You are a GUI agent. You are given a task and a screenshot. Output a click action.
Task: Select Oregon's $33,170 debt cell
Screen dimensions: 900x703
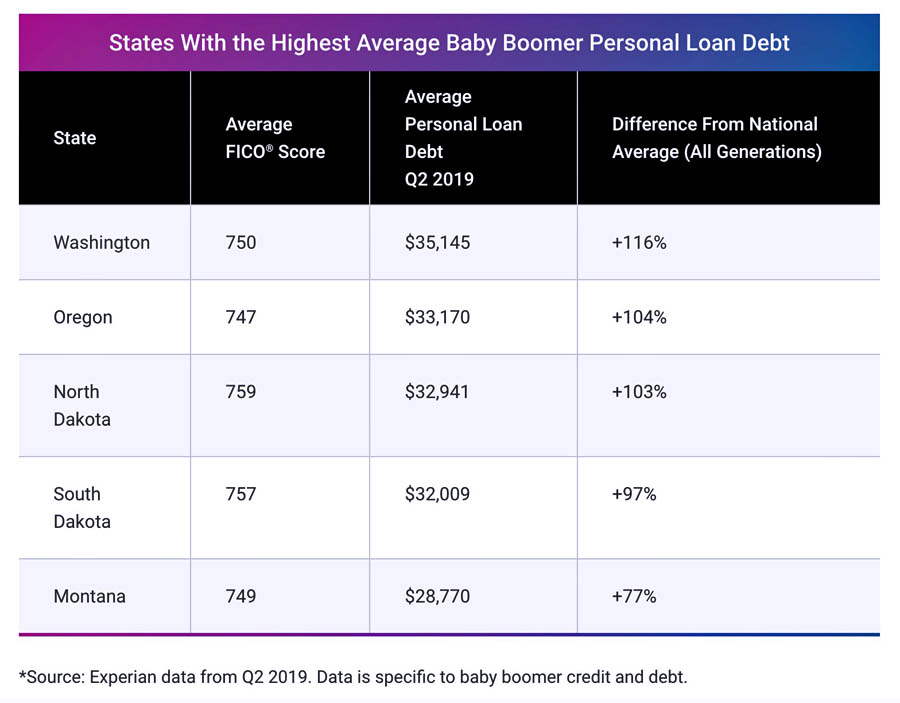coord(437,317)
